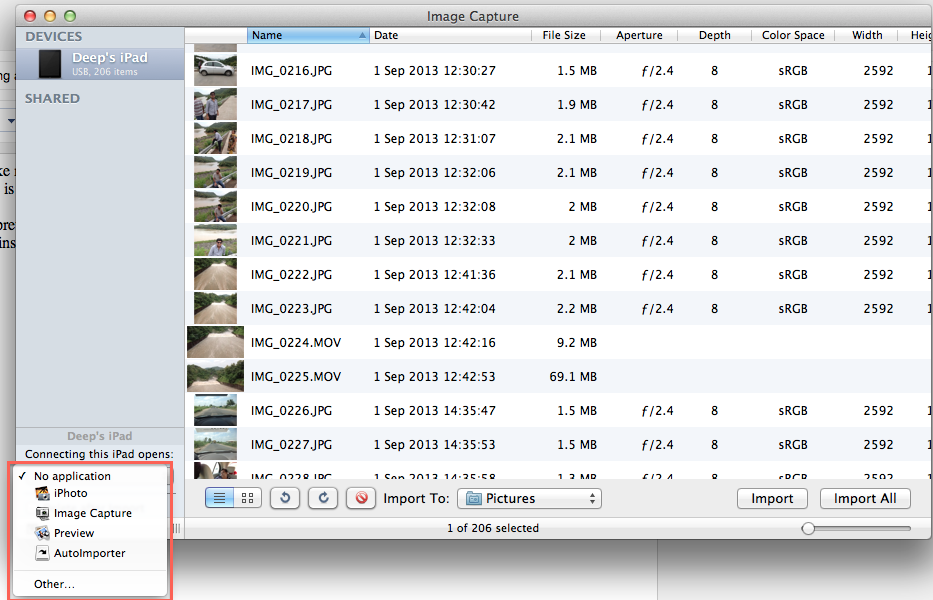Adjust the thumbnail size slider

pos(857,529)
